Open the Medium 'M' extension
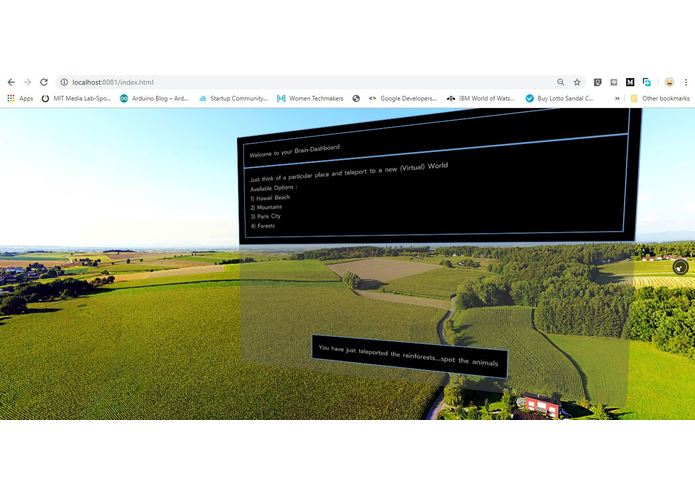 point(630,82)
